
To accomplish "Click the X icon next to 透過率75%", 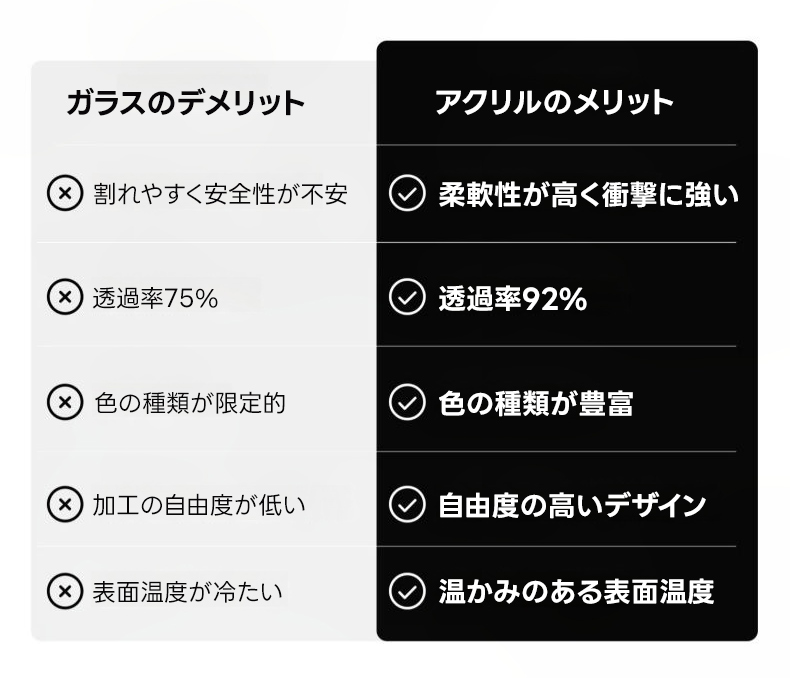I will [x=65, y=297].
